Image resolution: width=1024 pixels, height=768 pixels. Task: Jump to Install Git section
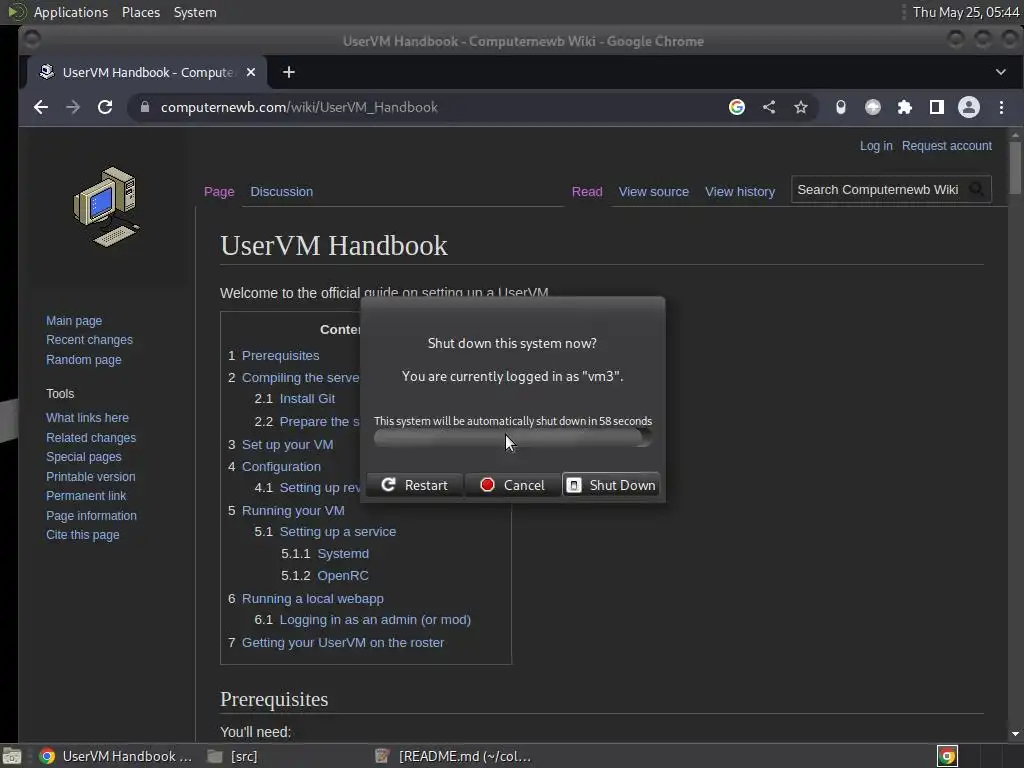(x=308, y=398)
